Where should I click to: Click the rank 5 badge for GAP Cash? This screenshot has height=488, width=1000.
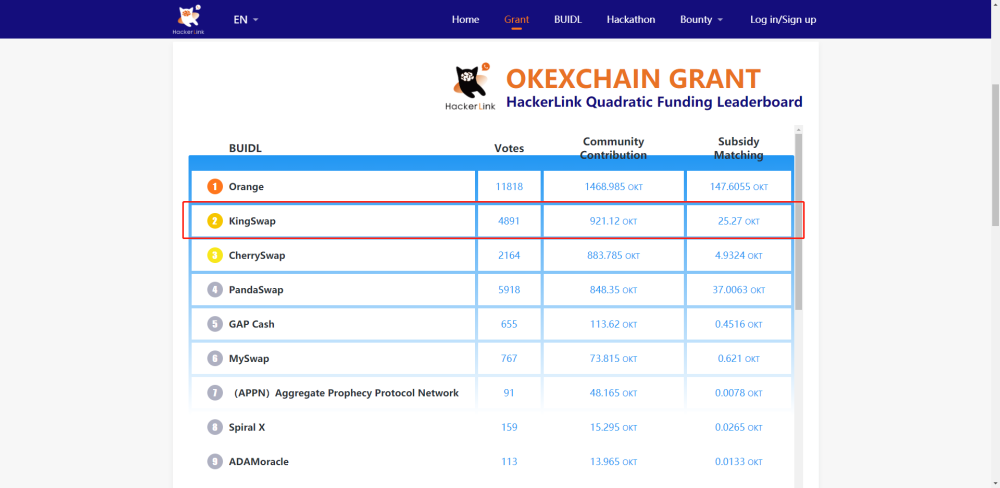[215, 324]
